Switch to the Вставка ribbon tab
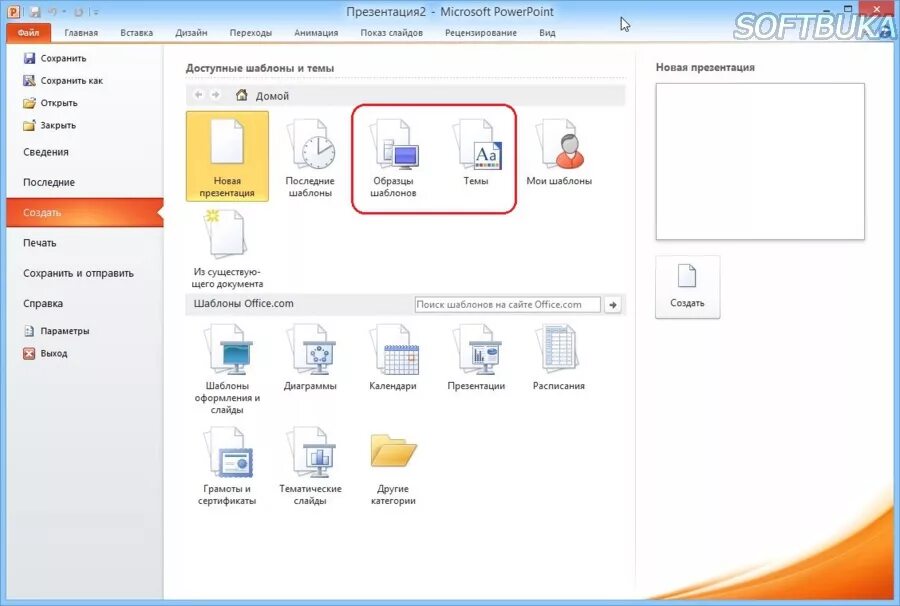Image resolution: width=900 pixels, height=606 pixels. [137, 33]
